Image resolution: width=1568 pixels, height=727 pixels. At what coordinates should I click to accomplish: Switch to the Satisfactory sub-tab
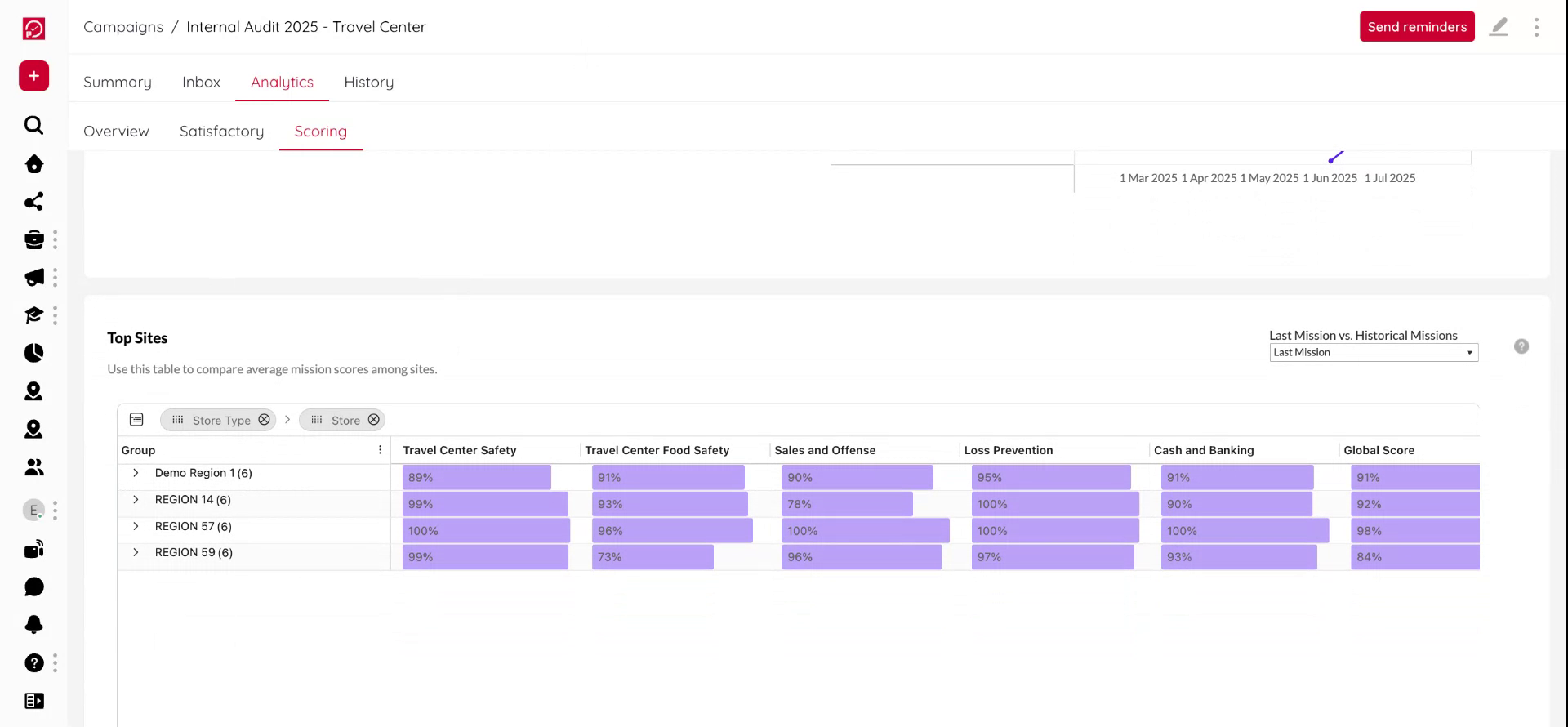tap(221, 132)
